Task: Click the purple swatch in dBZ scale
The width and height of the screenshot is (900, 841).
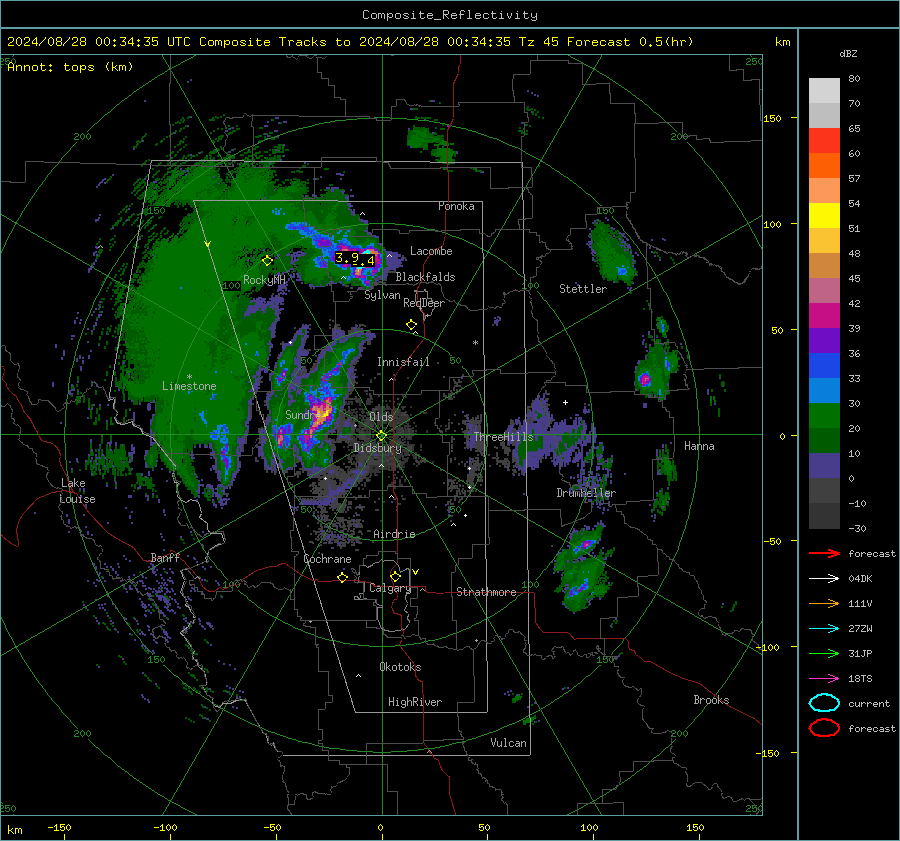Action: pos(824,340)
